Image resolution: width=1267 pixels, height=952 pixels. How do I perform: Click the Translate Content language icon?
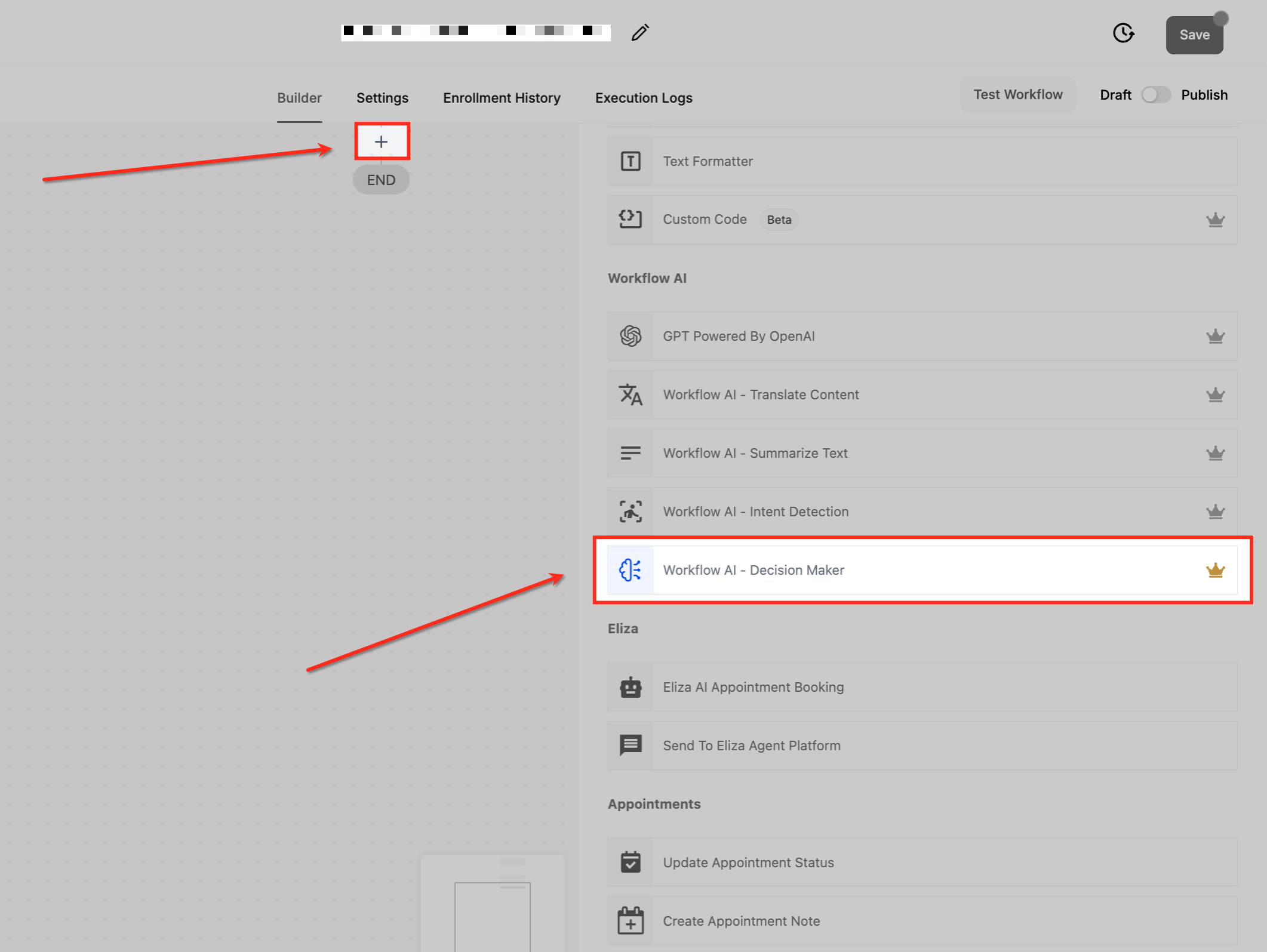(x=631, y=395)
